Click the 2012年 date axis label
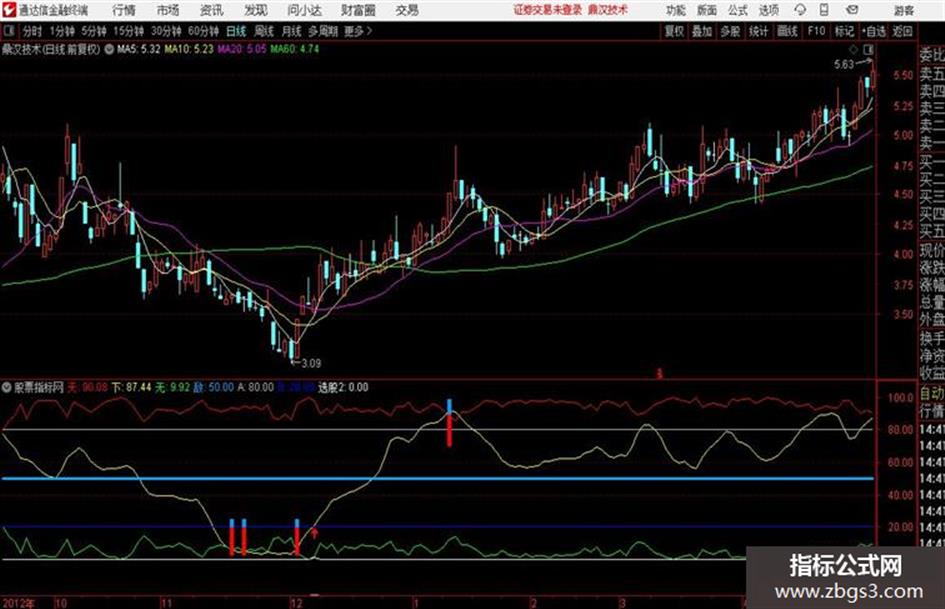The image size is (945, 609). tap(19, 603)
